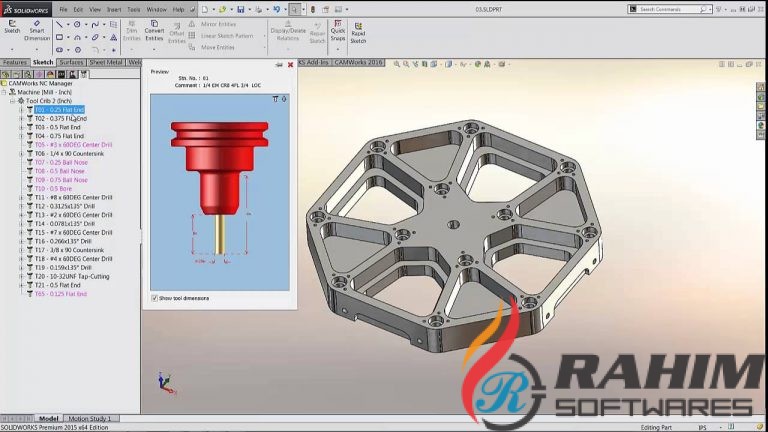The image size is (768, 432).
Task: Collapse the Machine [Mill - Inch] node
Action: tap(4, 92)
